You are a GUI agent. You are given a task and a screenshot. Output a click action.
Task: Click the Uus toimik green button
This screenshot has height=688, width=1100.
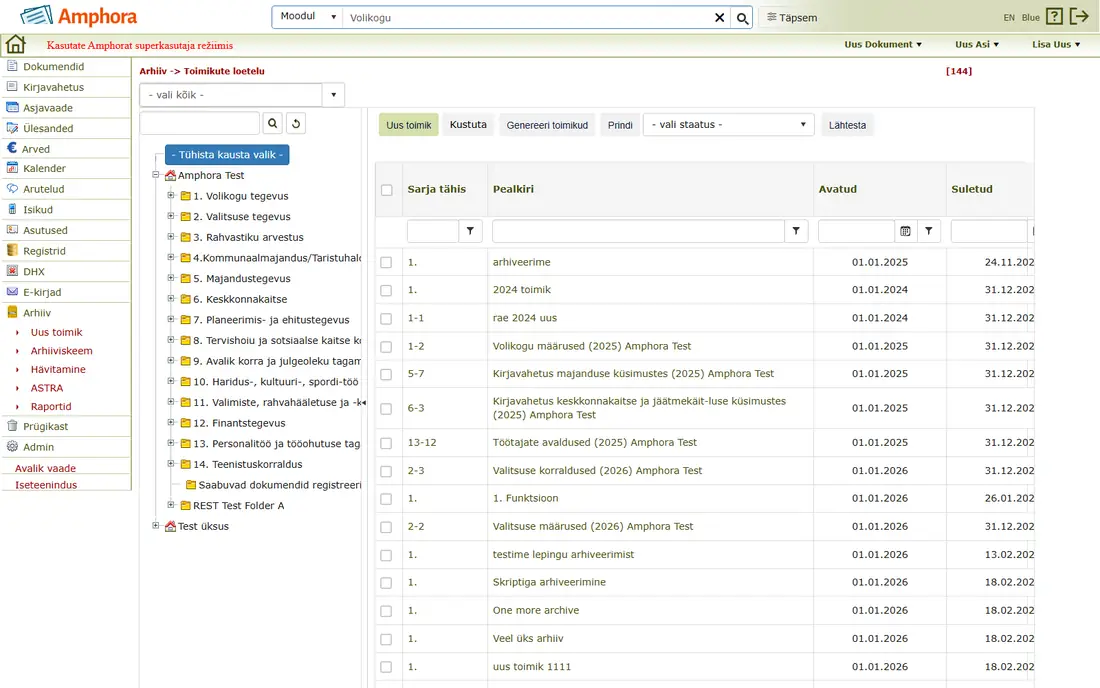[408, 125]
